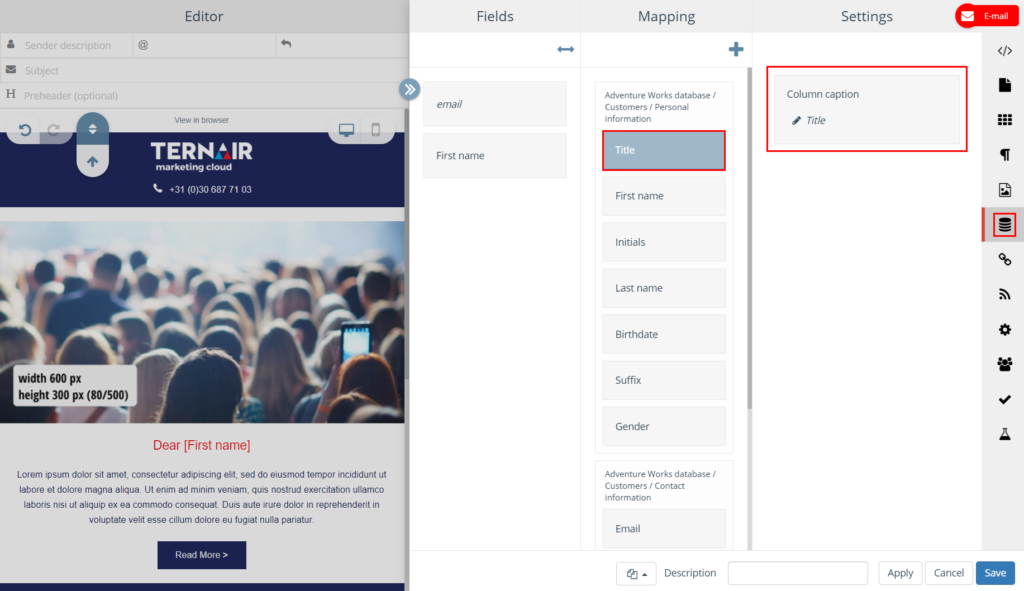
Task: Click the Ternair marketing cloud logo
Action: click(x=202, y=157)
